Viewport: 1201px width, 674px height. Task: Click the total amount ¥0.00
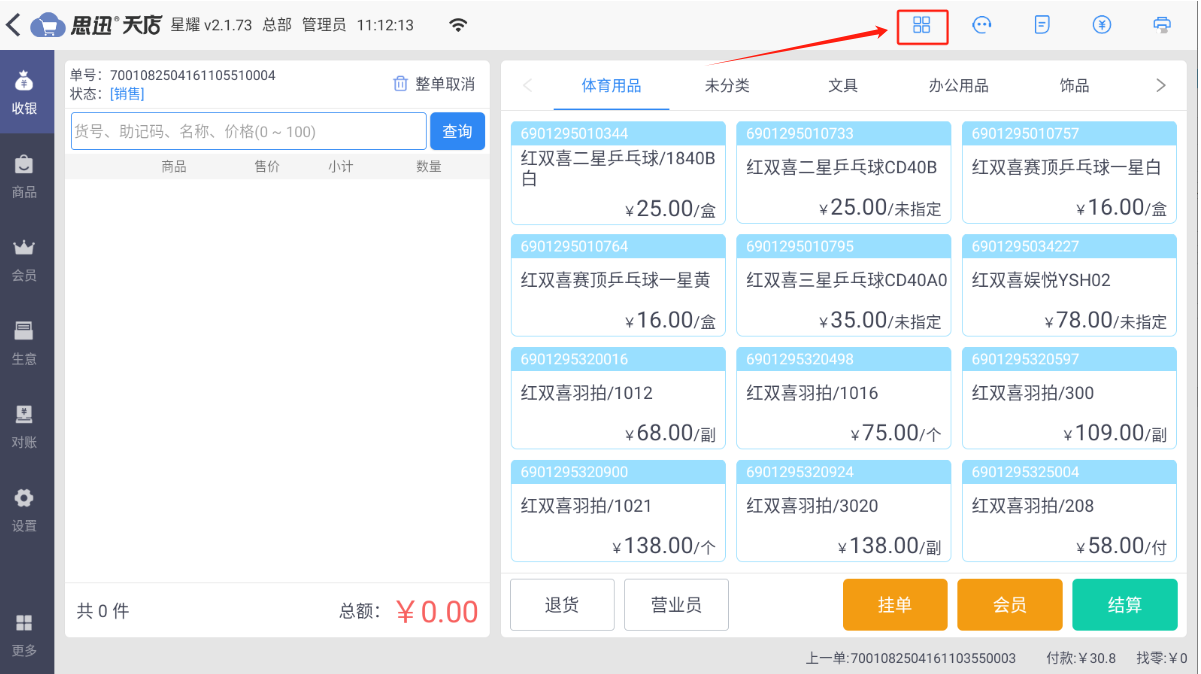(x=437, y=611)
